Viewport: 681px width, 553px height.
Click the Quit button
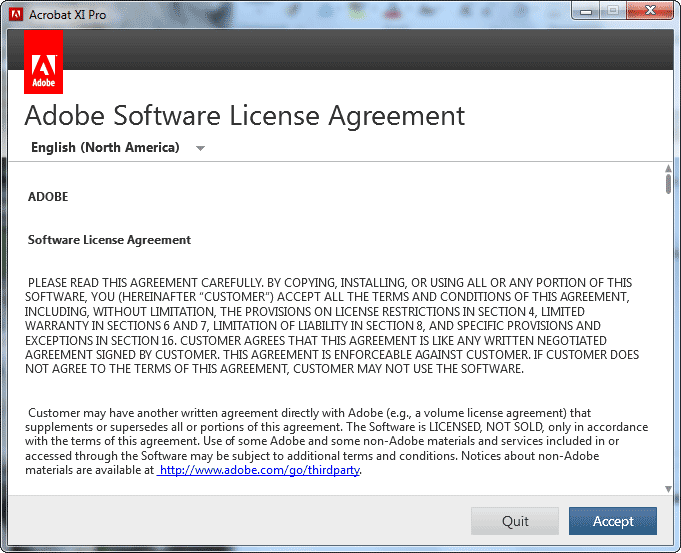(x=515, y=521)
